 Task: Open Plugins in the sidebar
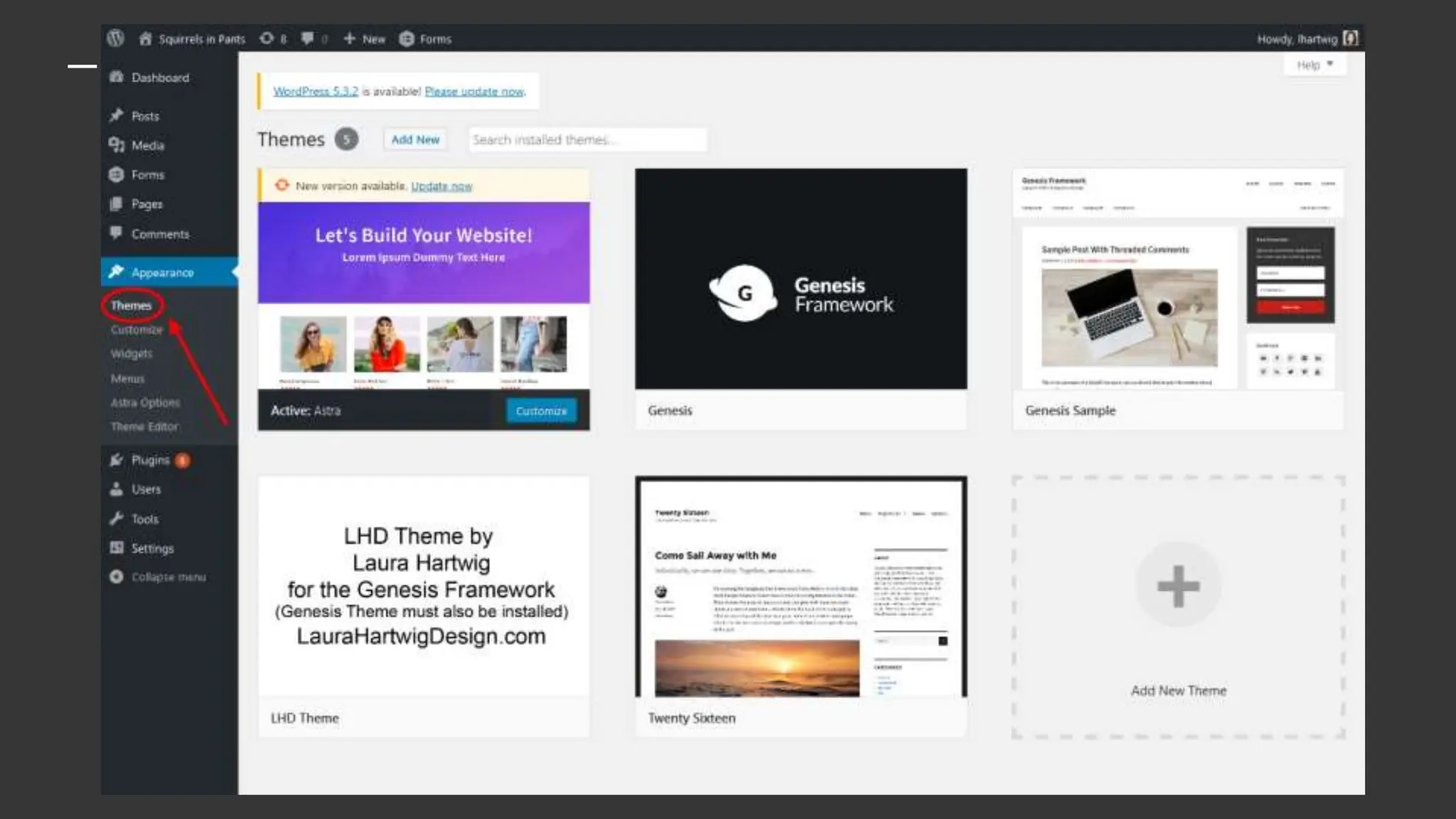coord(150,460)
